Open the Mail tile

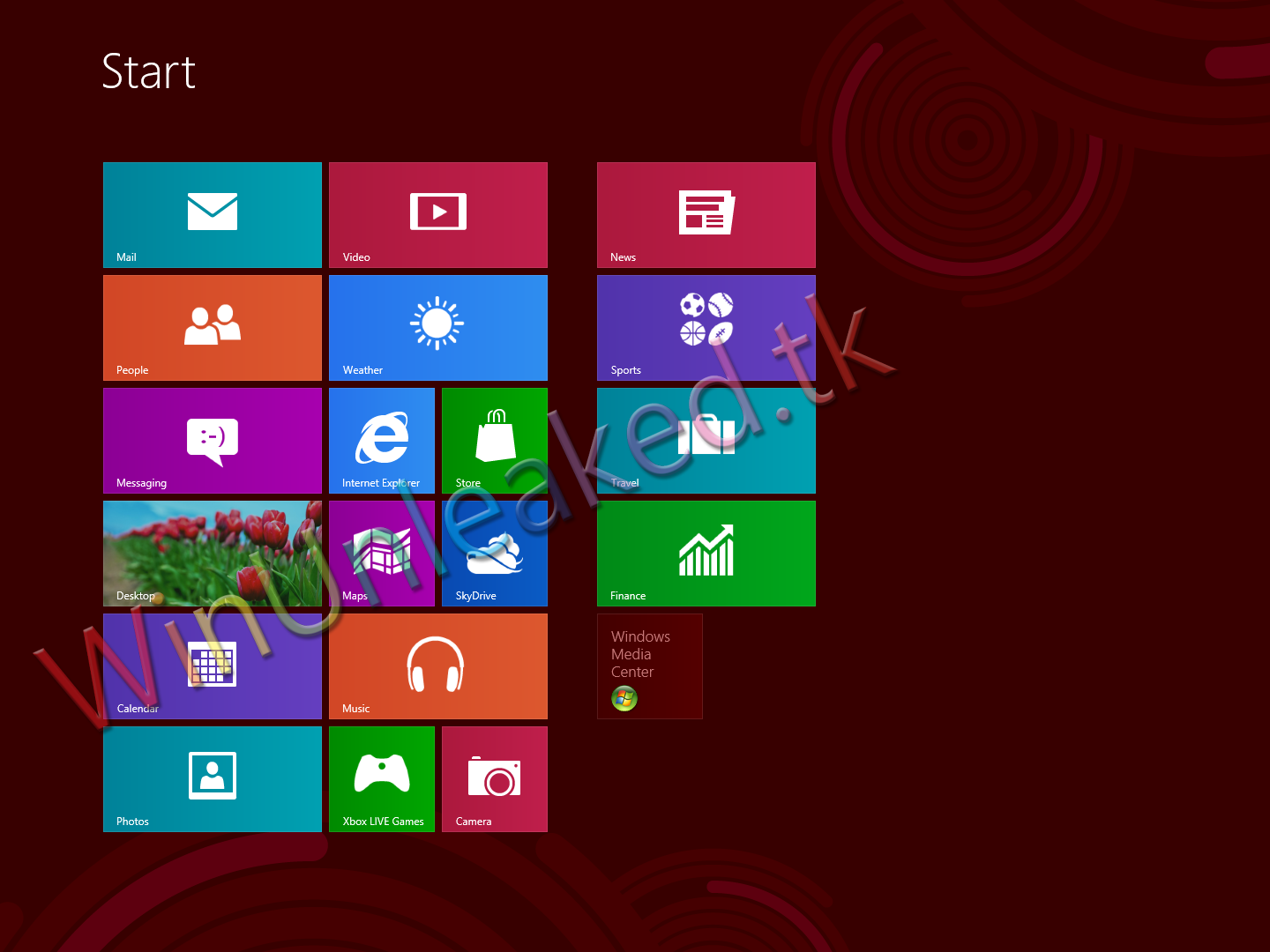[x=213, y=215]
